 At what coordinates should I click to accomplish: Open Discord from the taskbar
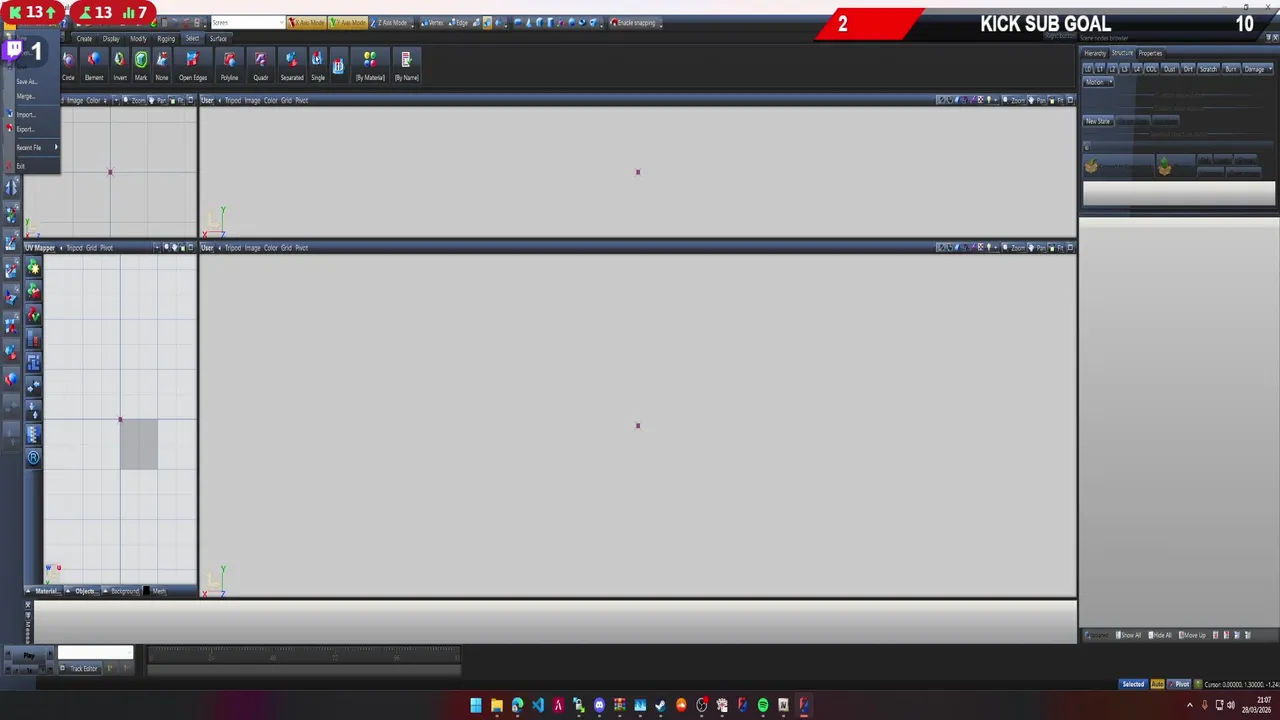coord(599,705)
